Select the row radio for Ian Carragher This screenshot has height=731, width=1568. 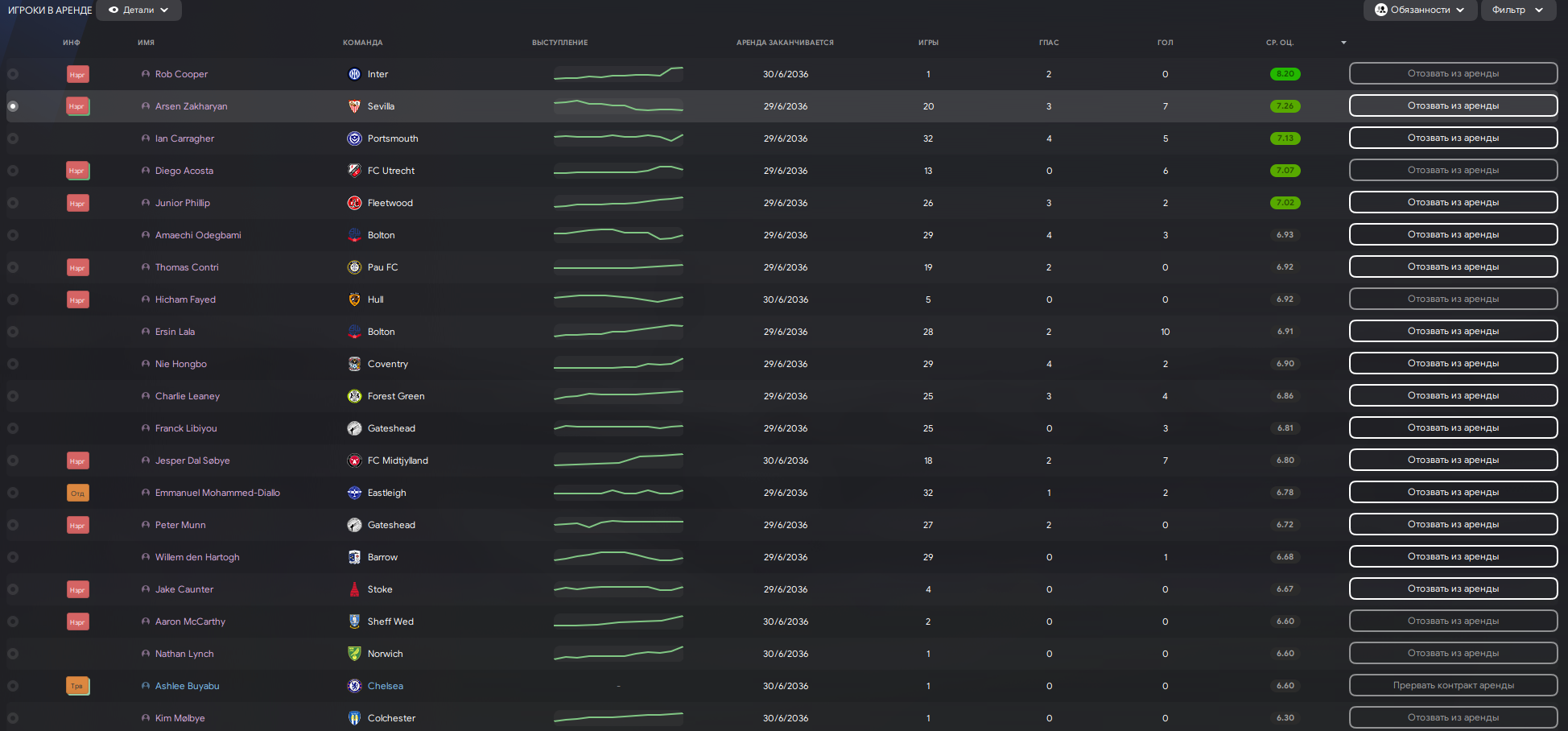[13, 138]
